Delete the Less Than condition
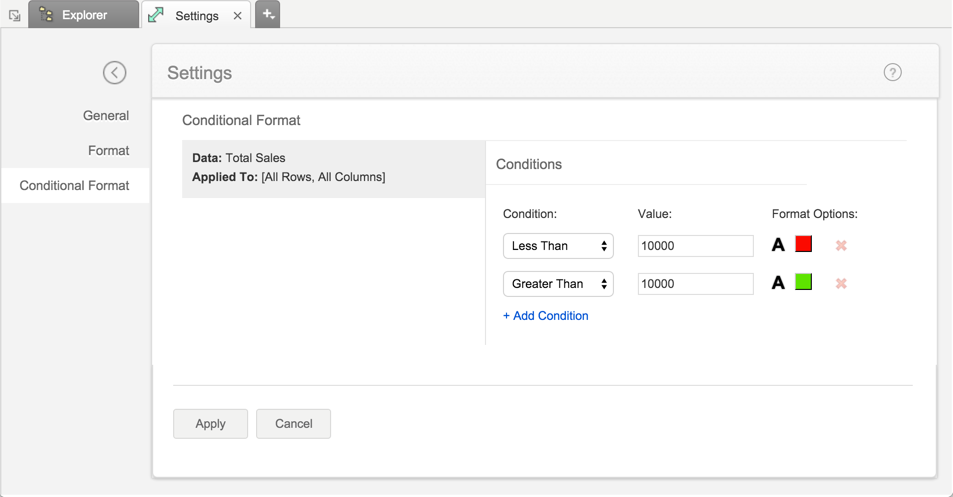Viewport: 953px width, 497px height. [x=841, y=245]
